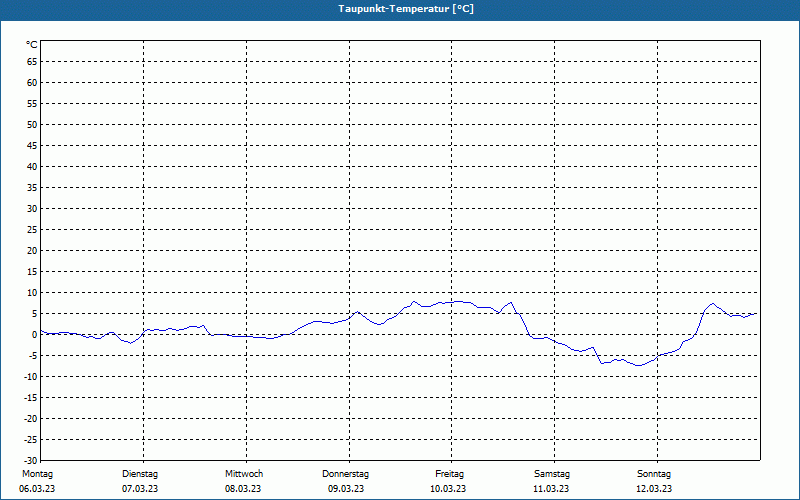Image resolution: width=800 pixels, height=500 pixels.
Task: Click the 10.03.23 date label
Action: click(x=448, y=489)
